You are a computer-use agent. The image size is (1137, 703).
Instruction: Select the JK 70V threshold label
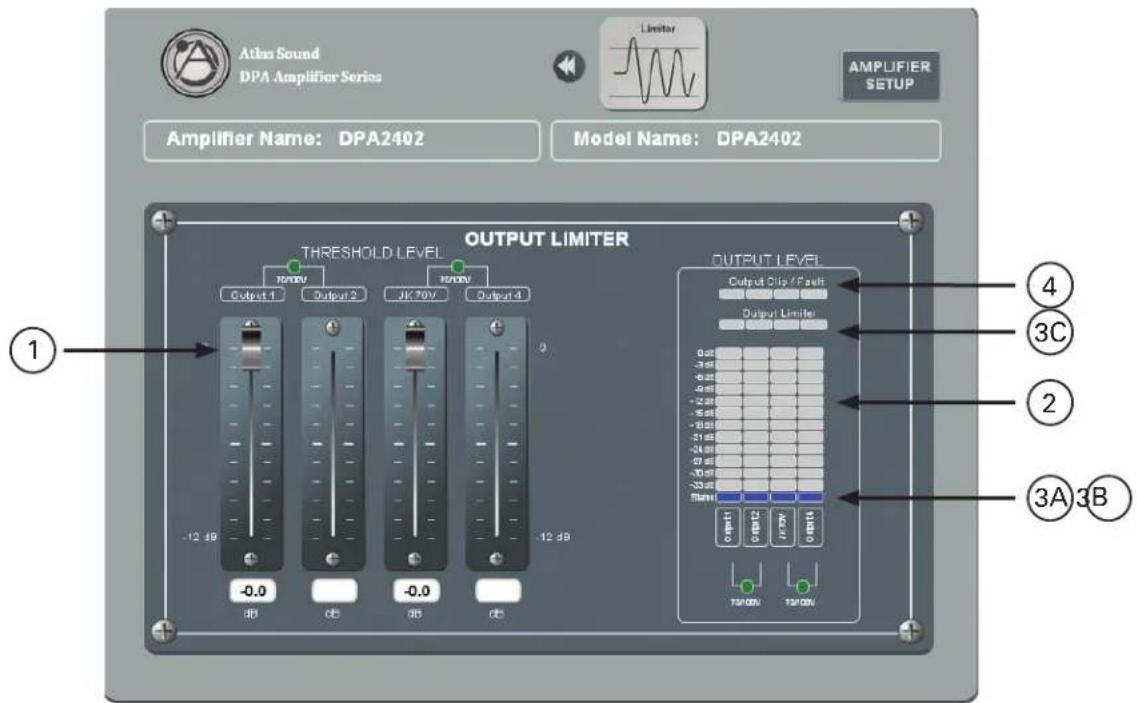tap(415, 295)
